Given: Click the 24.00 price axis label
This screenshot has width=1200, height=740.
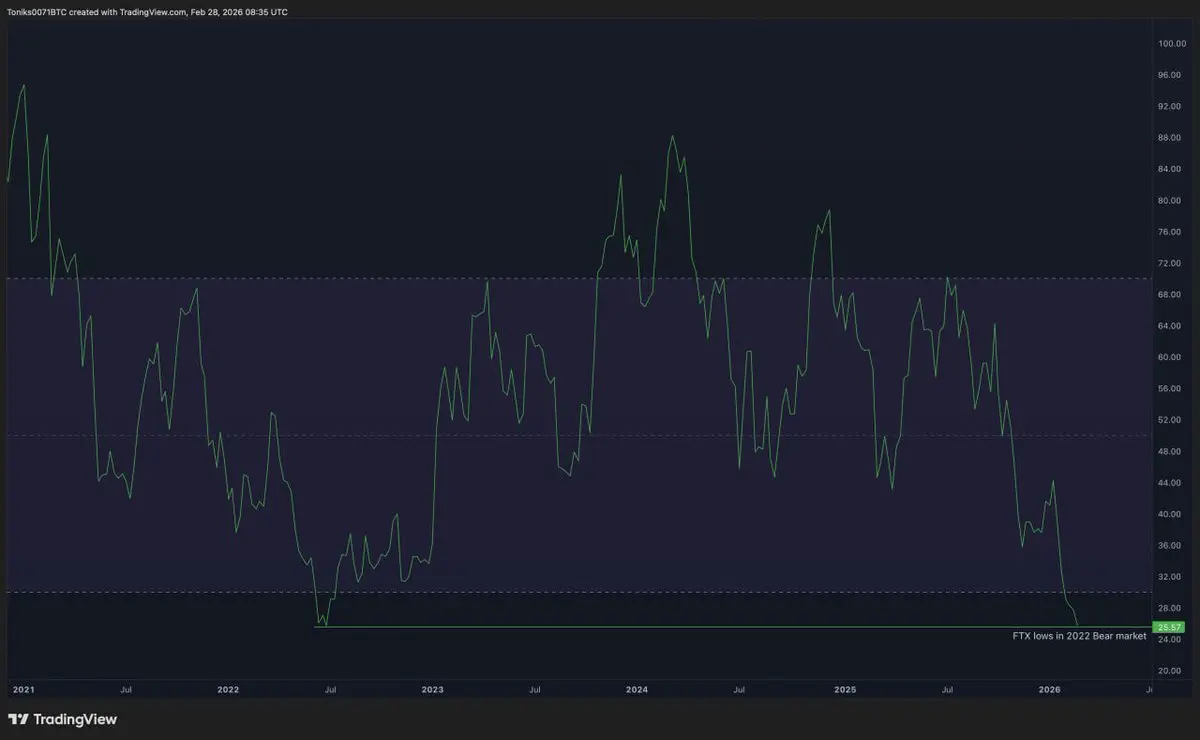Looking at the screenshot, I should coord(1170,639).
